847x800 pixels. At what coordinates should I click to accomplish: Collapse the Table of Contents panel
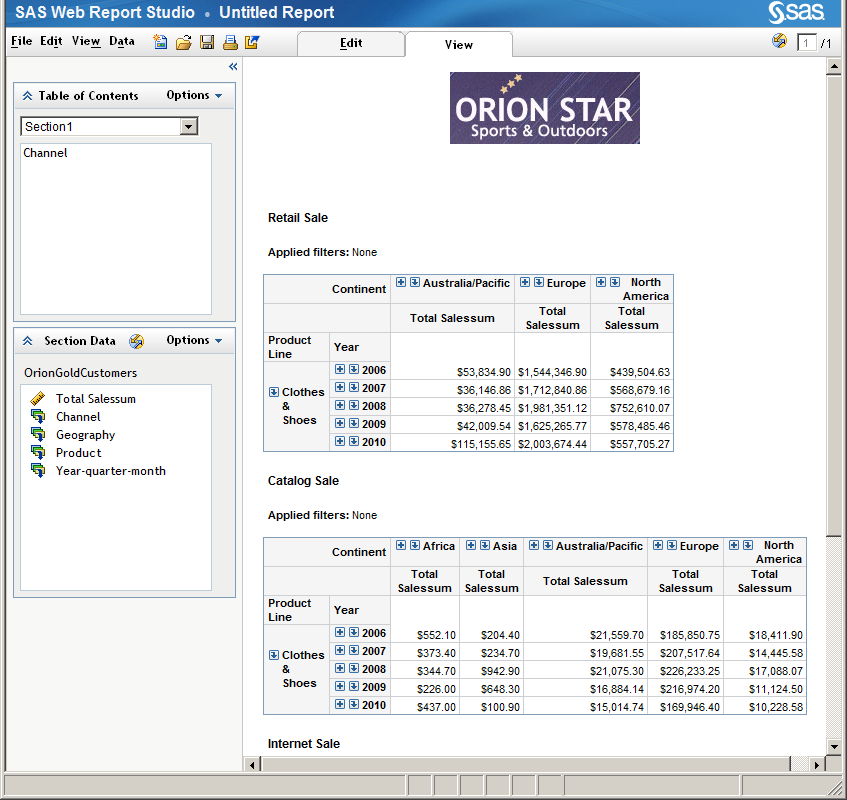point(28,96)
